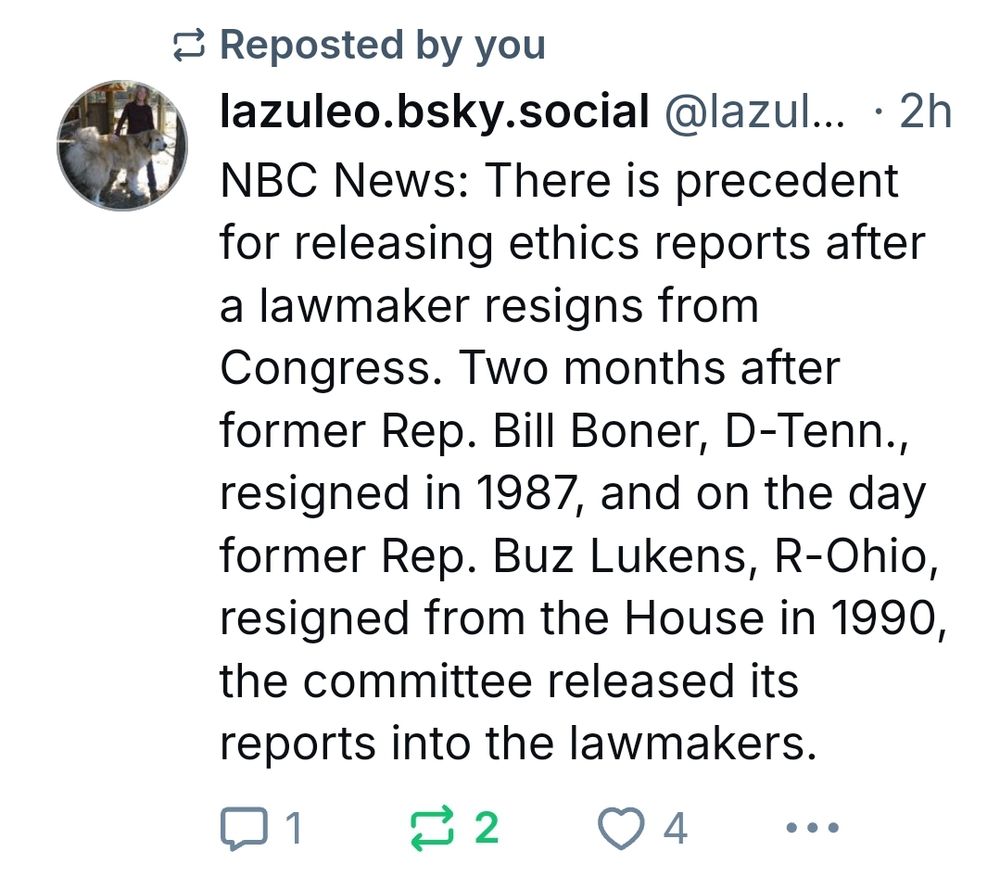Click the line "the committee released its"
Image resolution: width=1000 pixels, height=880 pixels.
coord(509,682)
